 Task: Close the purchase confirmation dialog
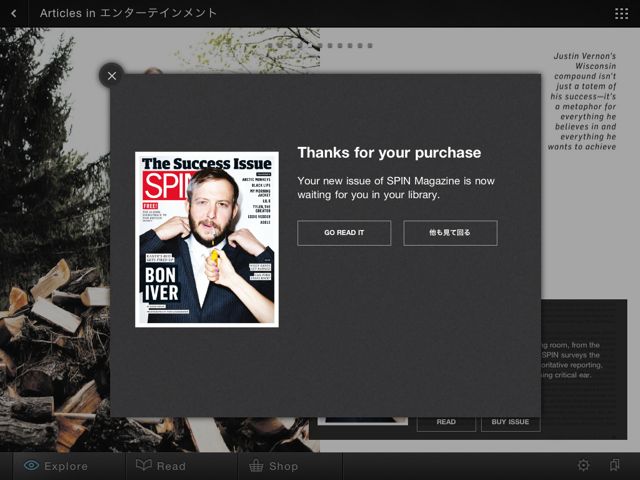tap(111, 76)
